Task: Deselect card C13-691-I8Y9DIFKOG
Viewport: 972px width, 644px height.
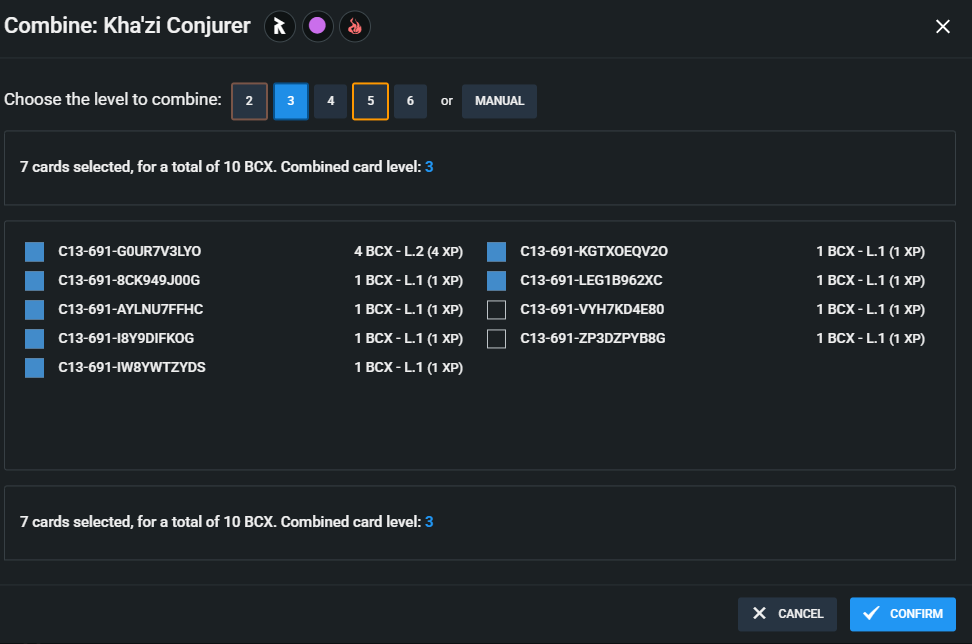Action: point(35,339)
